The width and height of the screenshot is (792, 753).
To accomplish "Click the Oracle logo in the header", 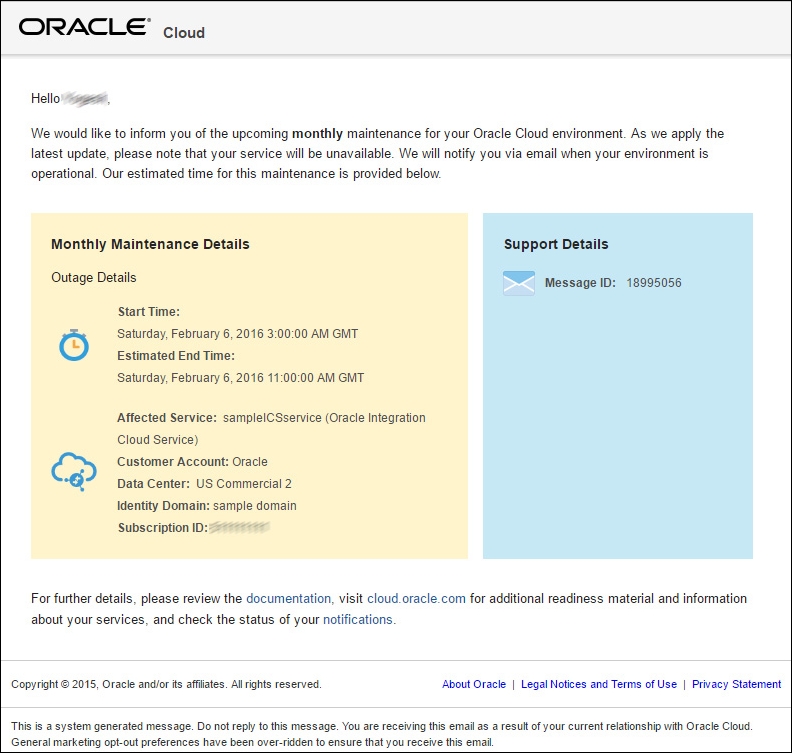I will click(x=84, y=27).
